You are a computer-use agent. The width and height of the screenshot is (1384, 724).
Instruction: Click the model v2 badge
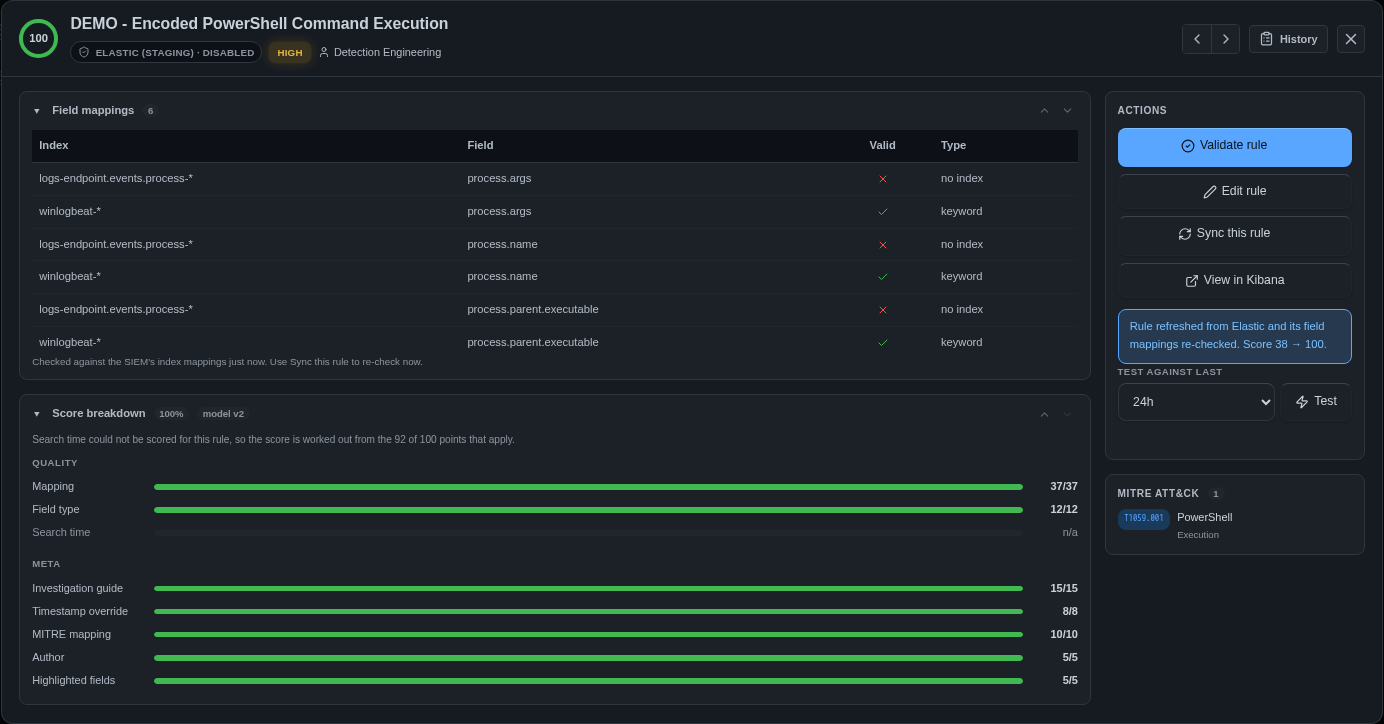tap(223, 414)
